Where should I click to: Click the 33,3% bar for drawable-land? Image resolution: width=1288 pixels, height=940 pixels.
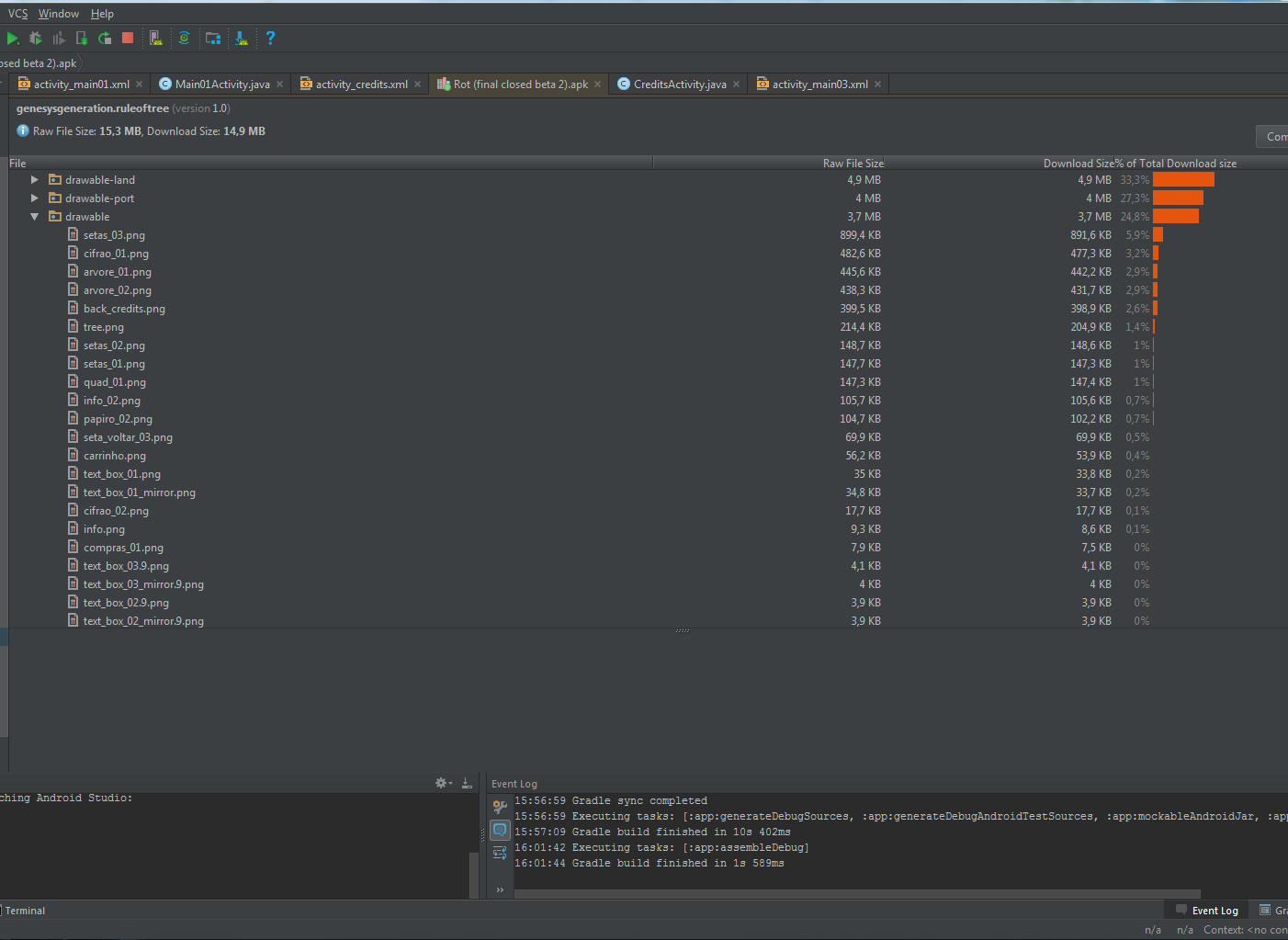coord(1183,180)
